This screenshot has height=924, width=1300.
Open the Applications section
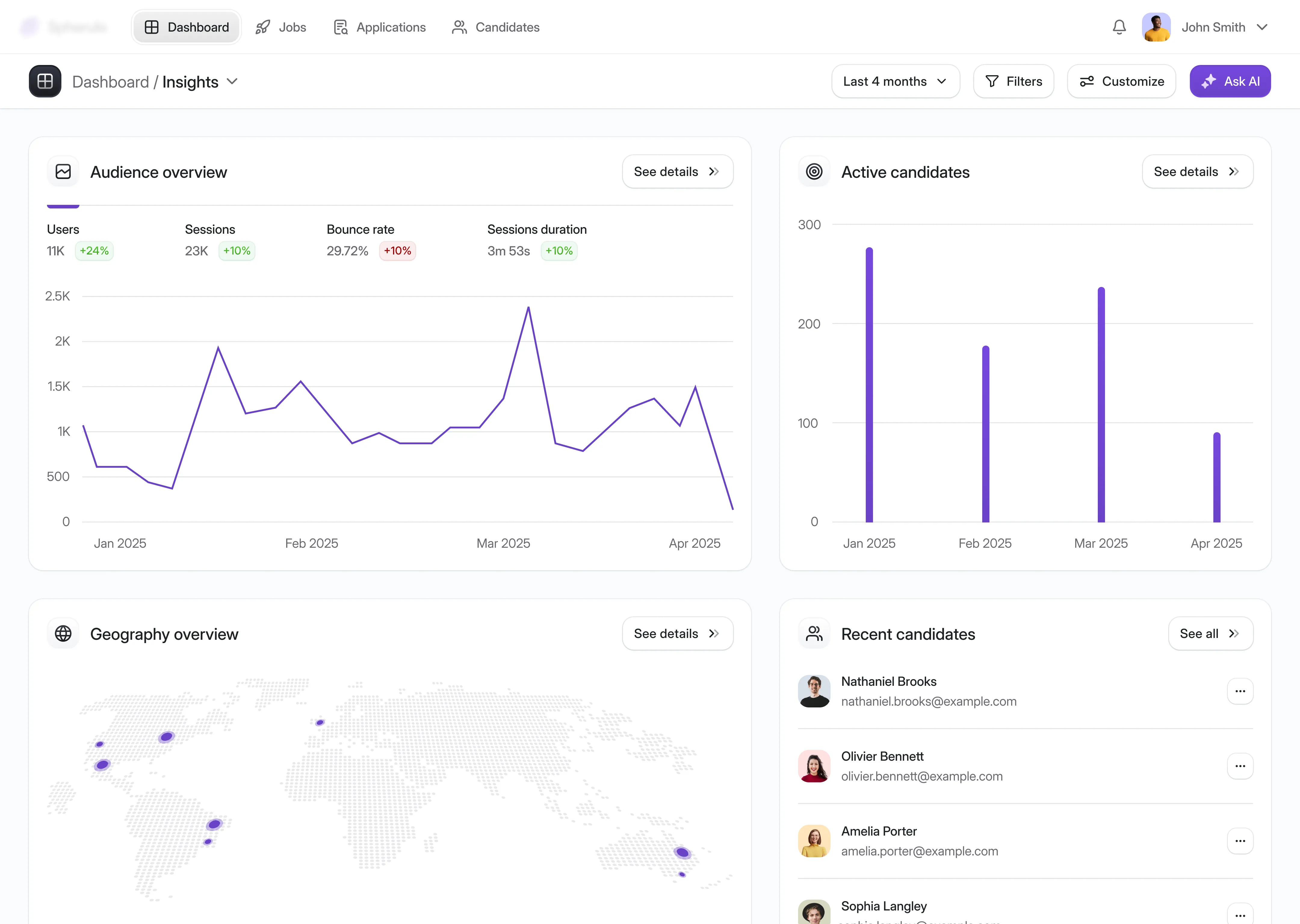click(379, 27)
